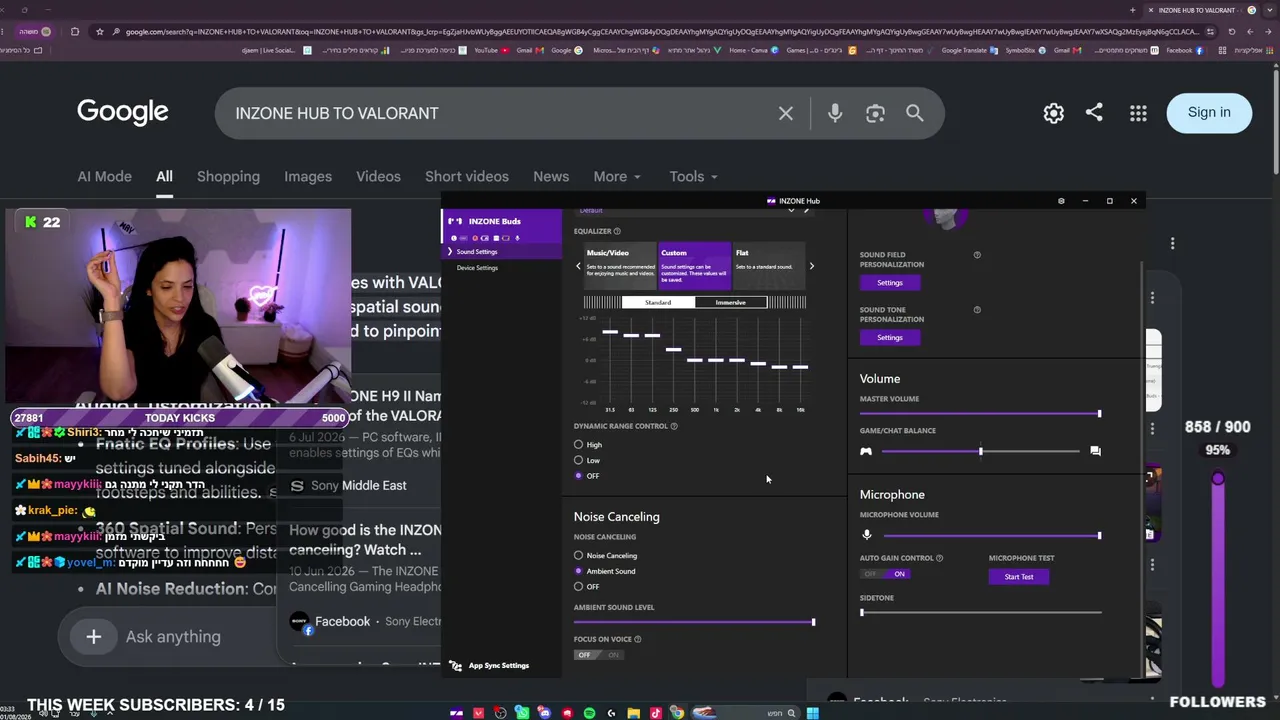The height and width of the screenshot is (720, 1280).
Task: Open File Explorer from the taskbar
Action: tap(633, 713)
